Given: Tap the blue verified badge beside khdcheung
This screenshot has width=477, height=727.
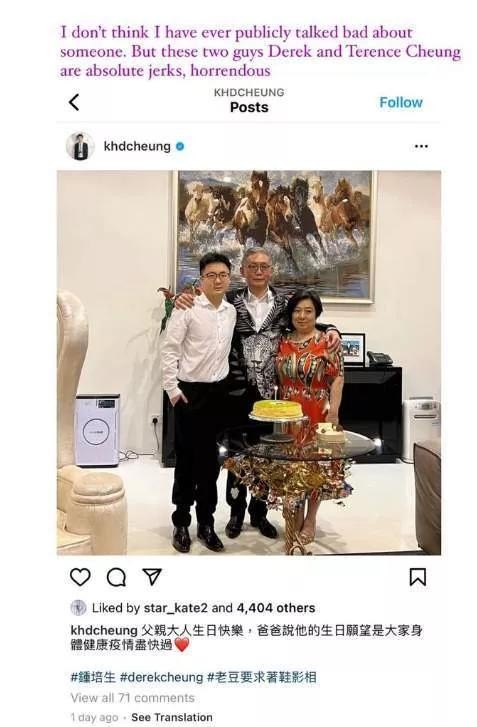Looking at the screenshot, I should pos(180,147).
